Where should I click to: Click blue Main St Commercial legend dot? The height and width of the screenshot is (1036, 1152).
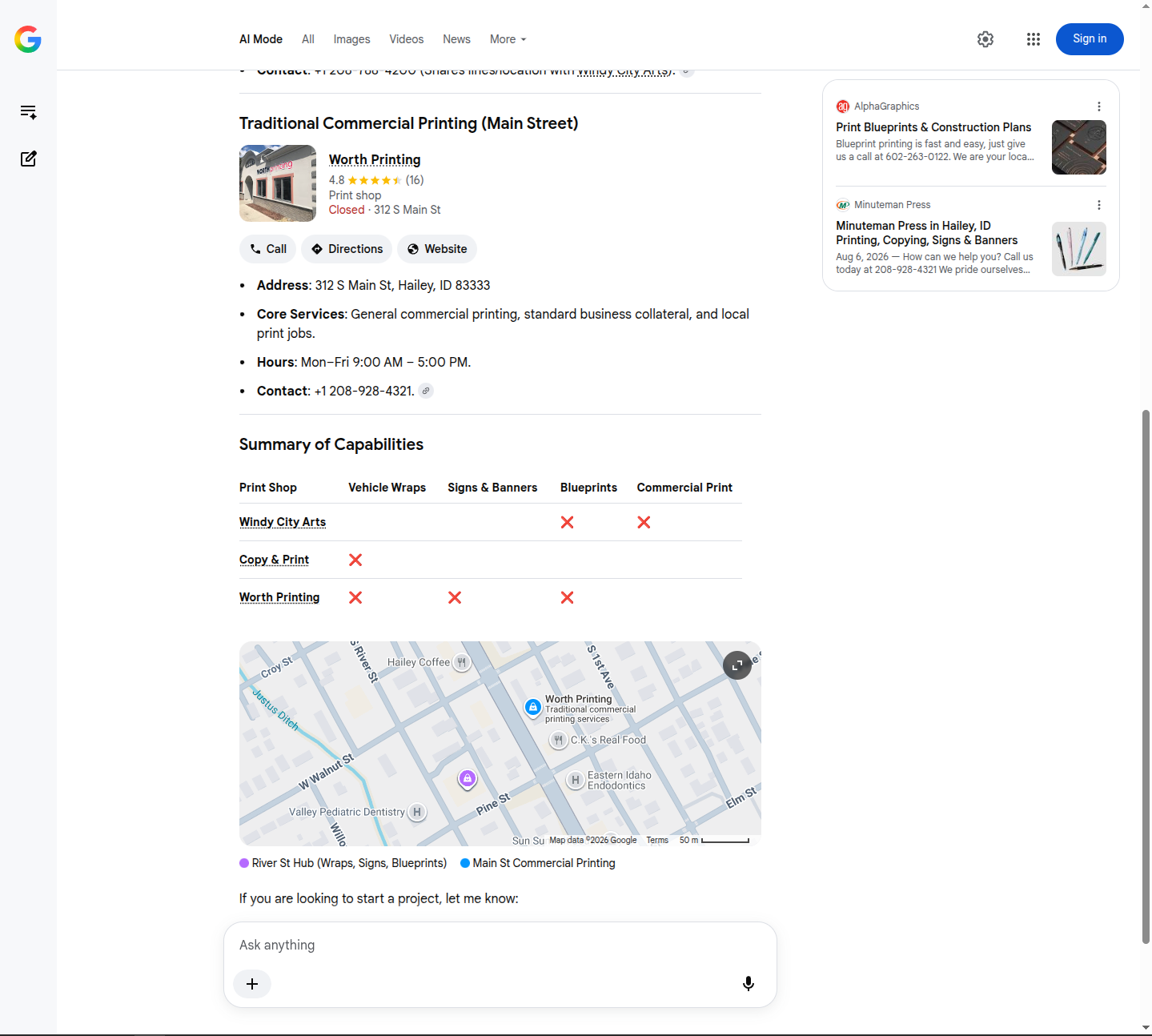(x=465, y=863)
